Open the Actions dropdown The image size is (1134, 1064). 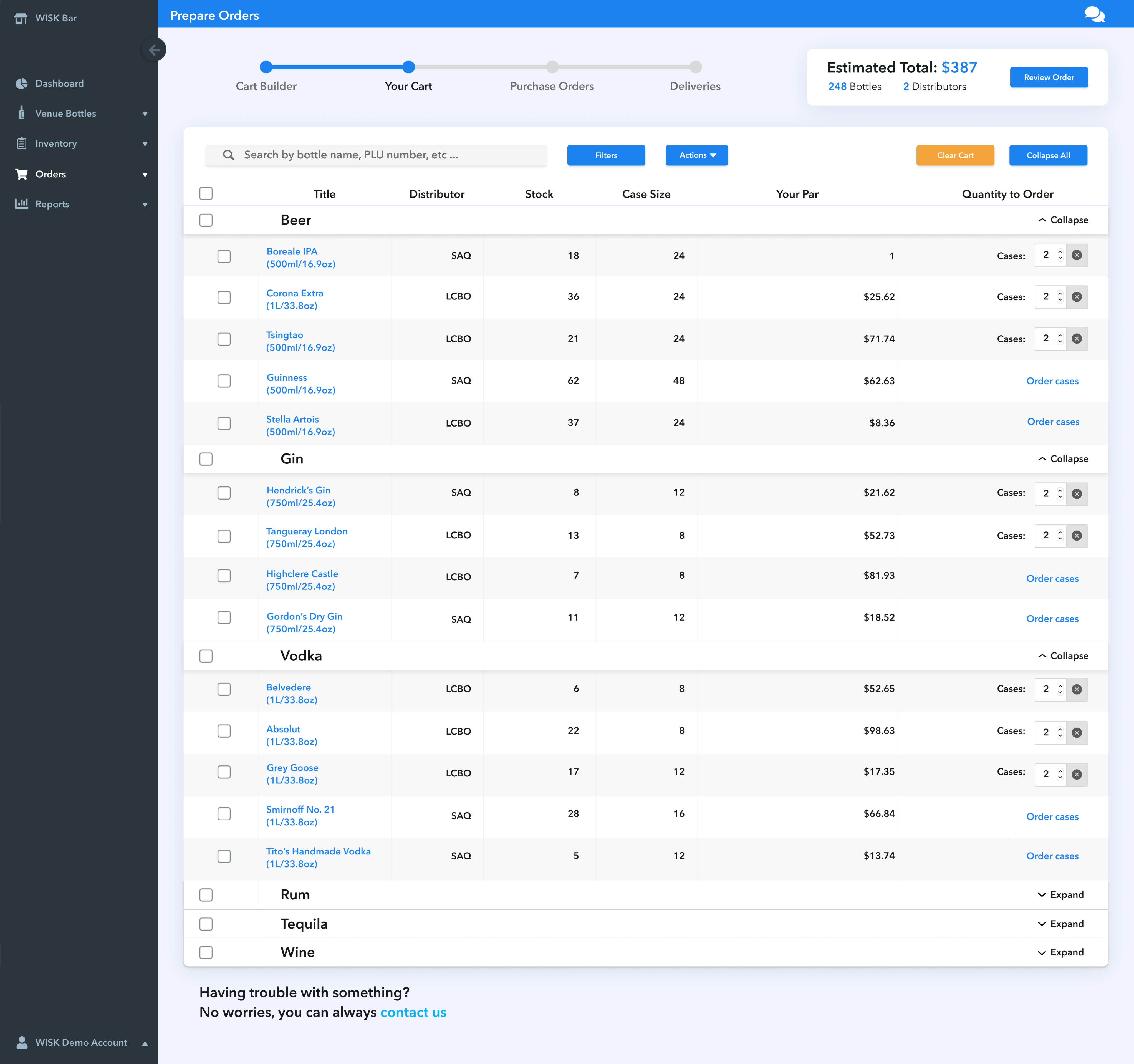click(696, 155)
